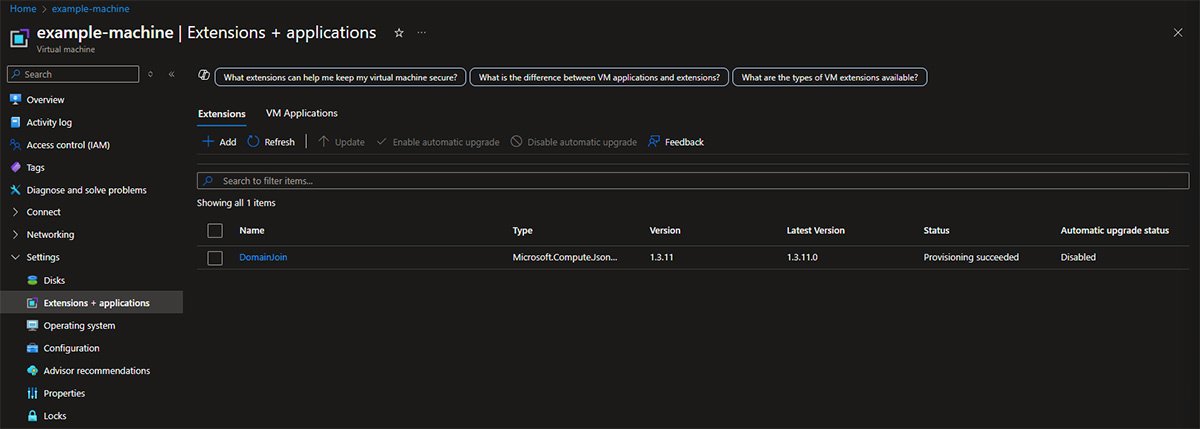
Task: Click the Tags icon in sidebar
Action: (15, 167)
